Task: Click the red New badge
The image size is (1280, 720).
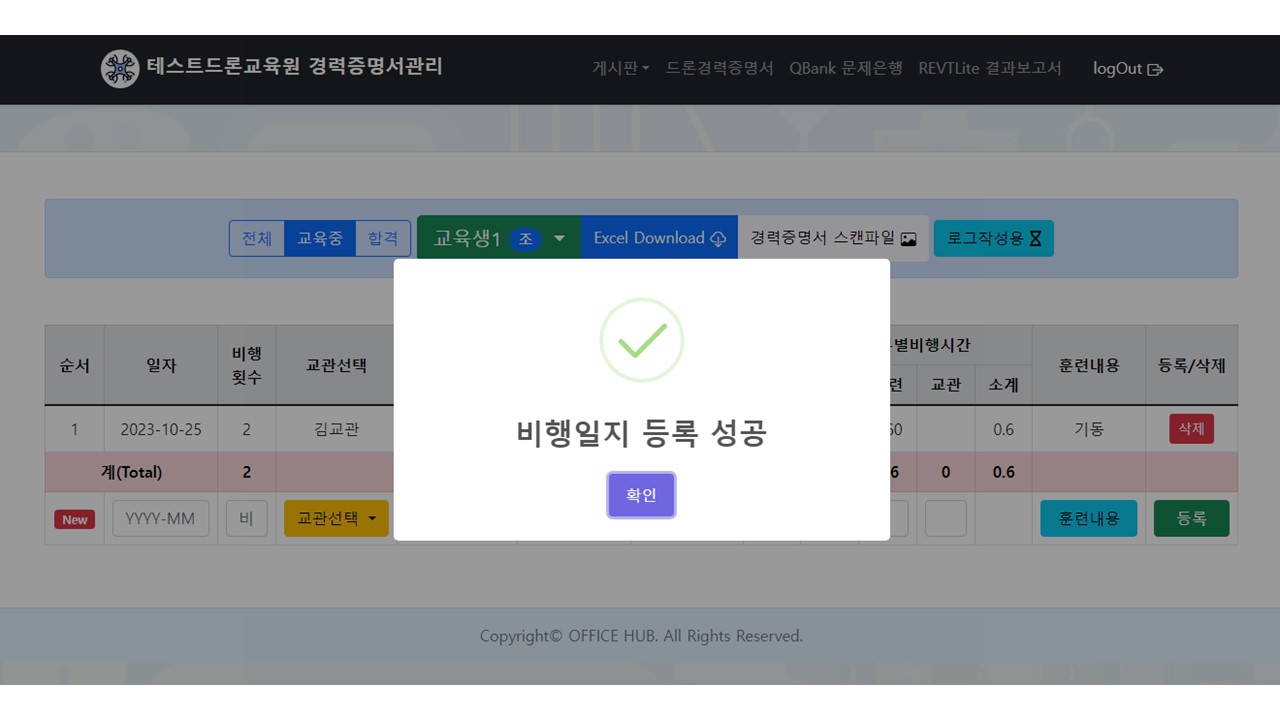Action: pyautogui.click(x=75, y=519)
